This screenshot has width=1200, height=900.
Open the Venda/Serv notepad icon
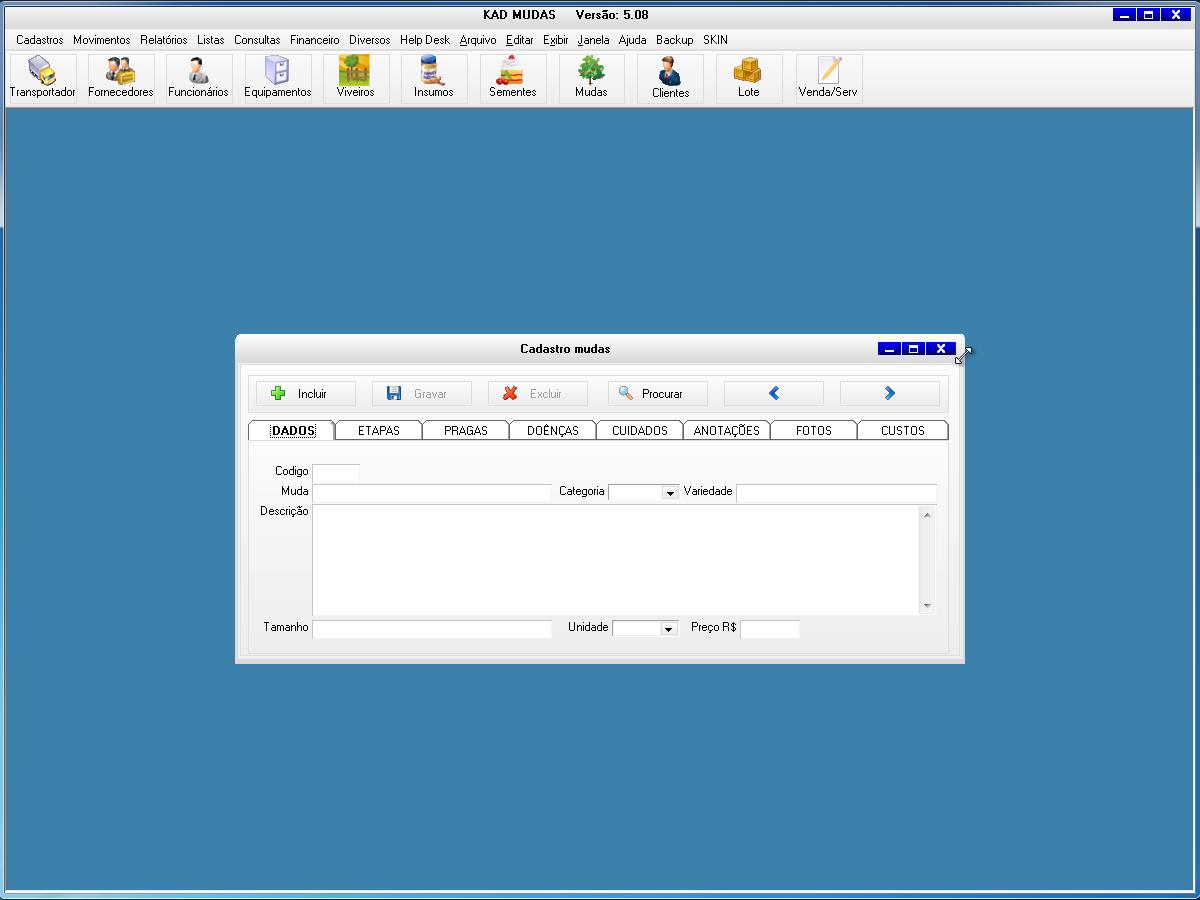pyautogui.click(x=829, y=78)
